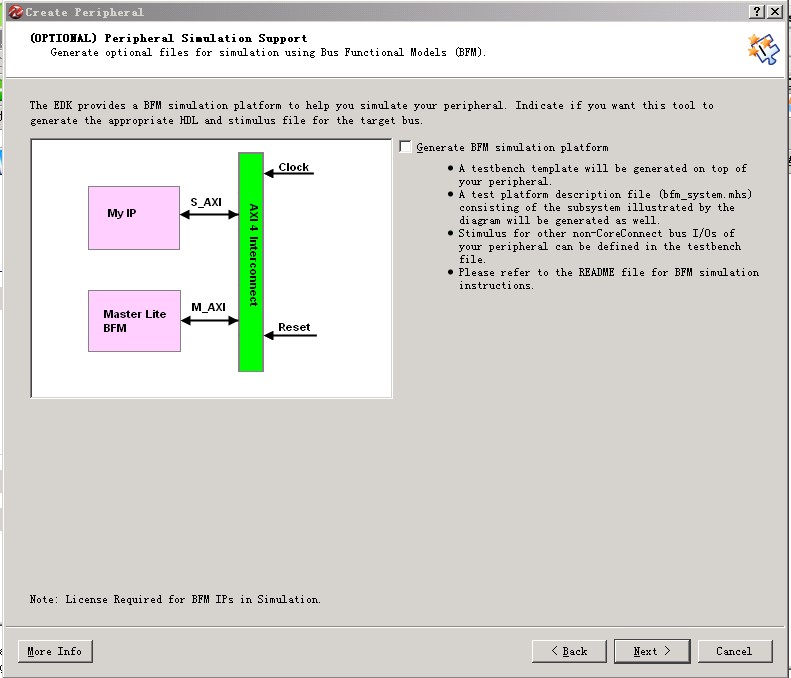Image resolution: width=791 pixels, height=678 pixels.
Task: Click the Reset label in diagram
Action: [294, 327]
